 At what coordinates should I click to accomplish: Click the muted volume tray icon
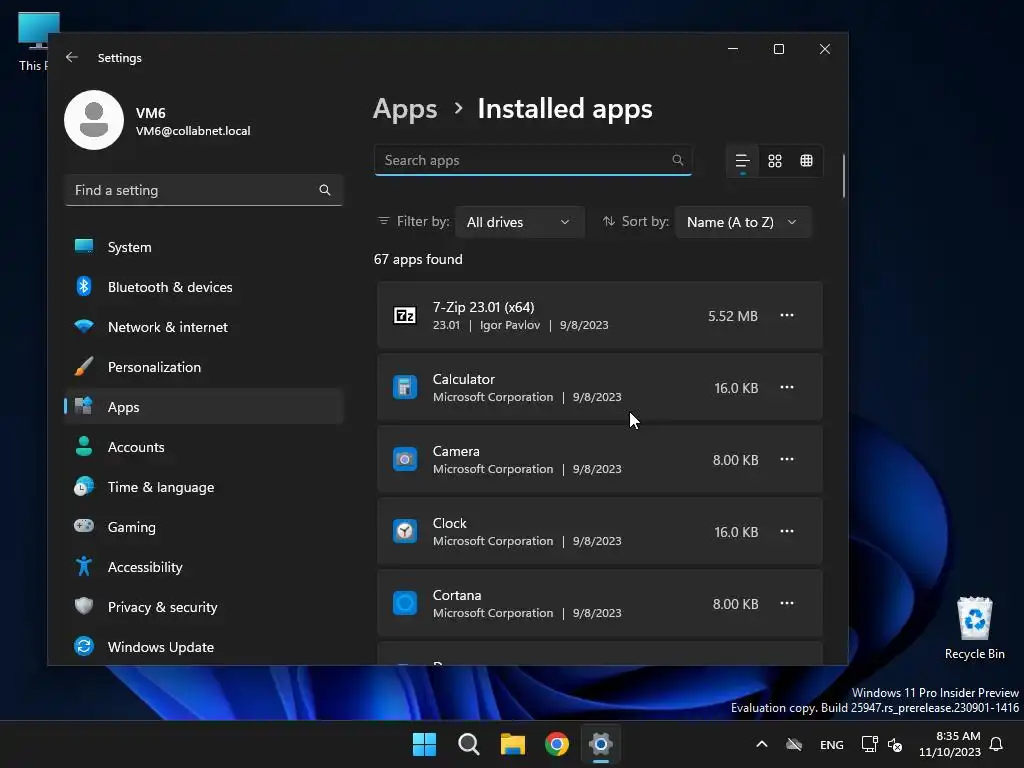(x=895, y=744)
